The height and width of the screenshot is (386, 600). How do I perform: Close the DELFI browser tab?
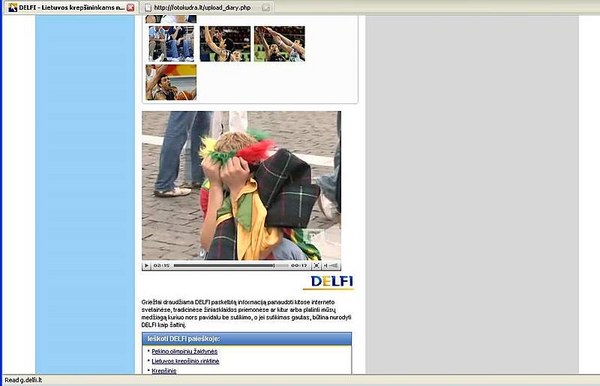(x=130, y=7)
